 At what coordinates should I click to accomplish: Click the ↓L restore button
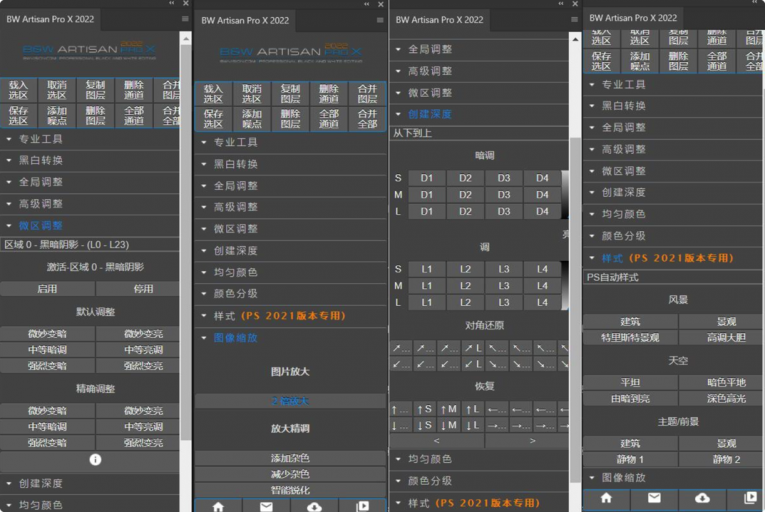tap(472, 425)
